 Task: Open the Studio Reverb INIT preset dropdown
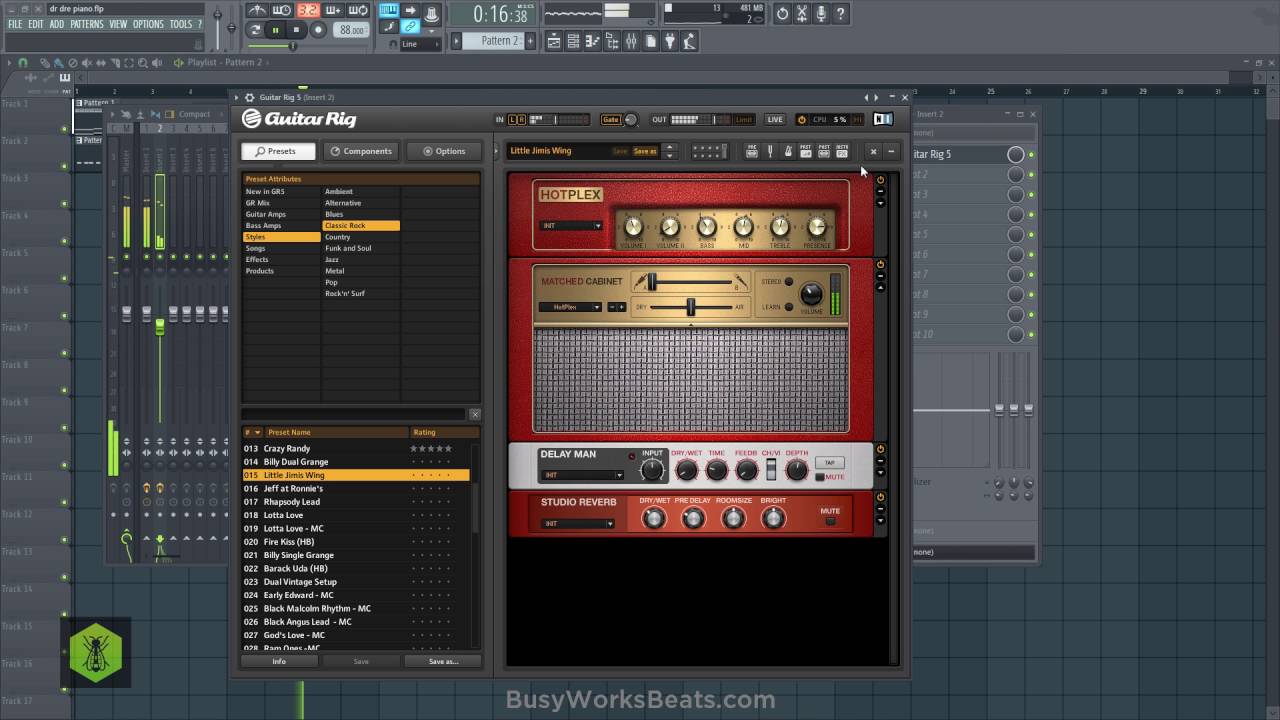pos(578,523)
